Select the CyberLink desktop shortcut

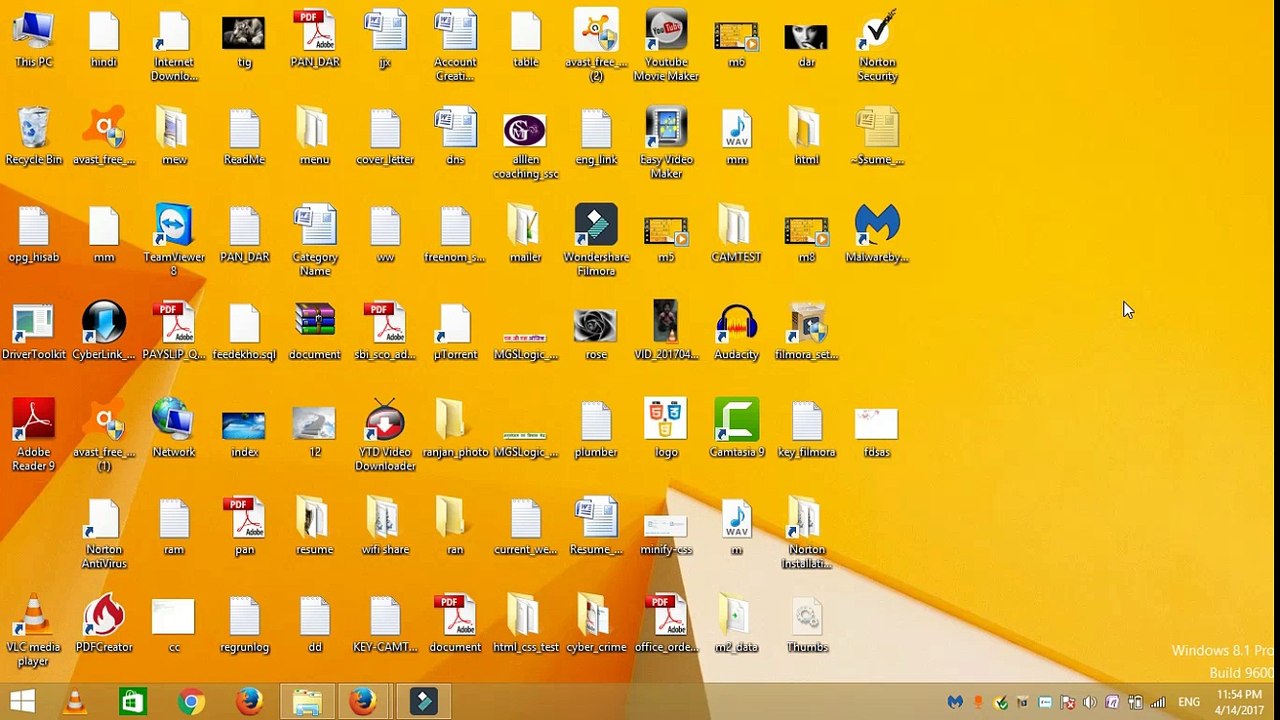[104, 331]
